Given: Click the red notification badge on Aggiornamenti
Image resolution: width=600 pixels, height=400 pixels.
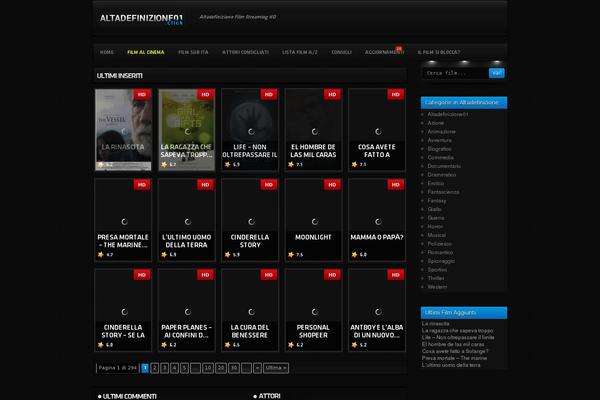Looking at the screenshot, I should tap(399, 48).
